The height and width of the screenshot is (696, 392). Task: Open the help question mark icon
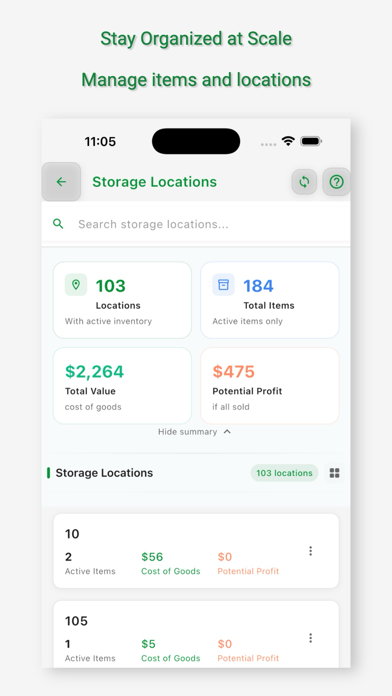click(x=337, y=182)
